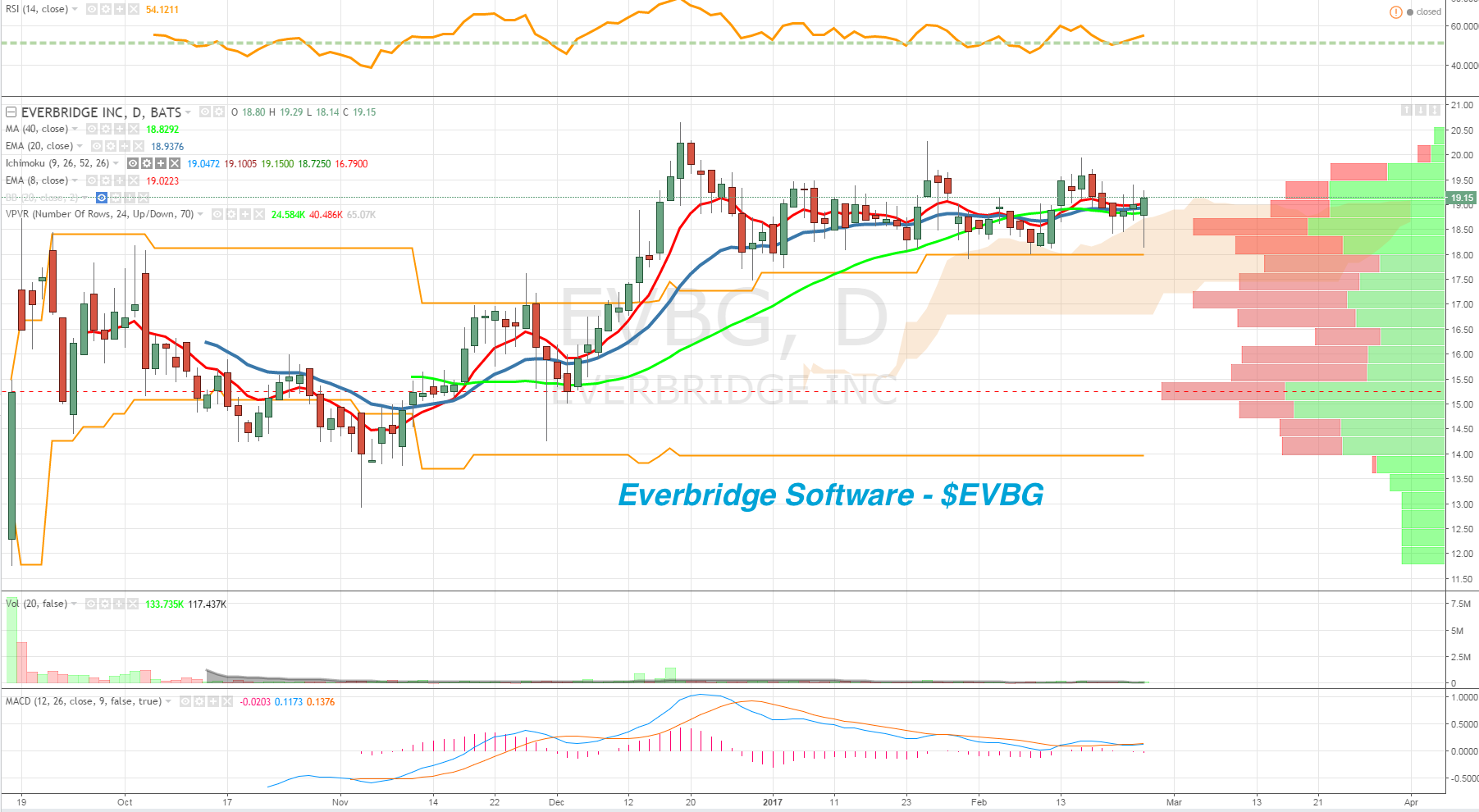Click the Ichimoku plus icon
The height and width of the screenshot is (812, 1479).
(161, 163)
